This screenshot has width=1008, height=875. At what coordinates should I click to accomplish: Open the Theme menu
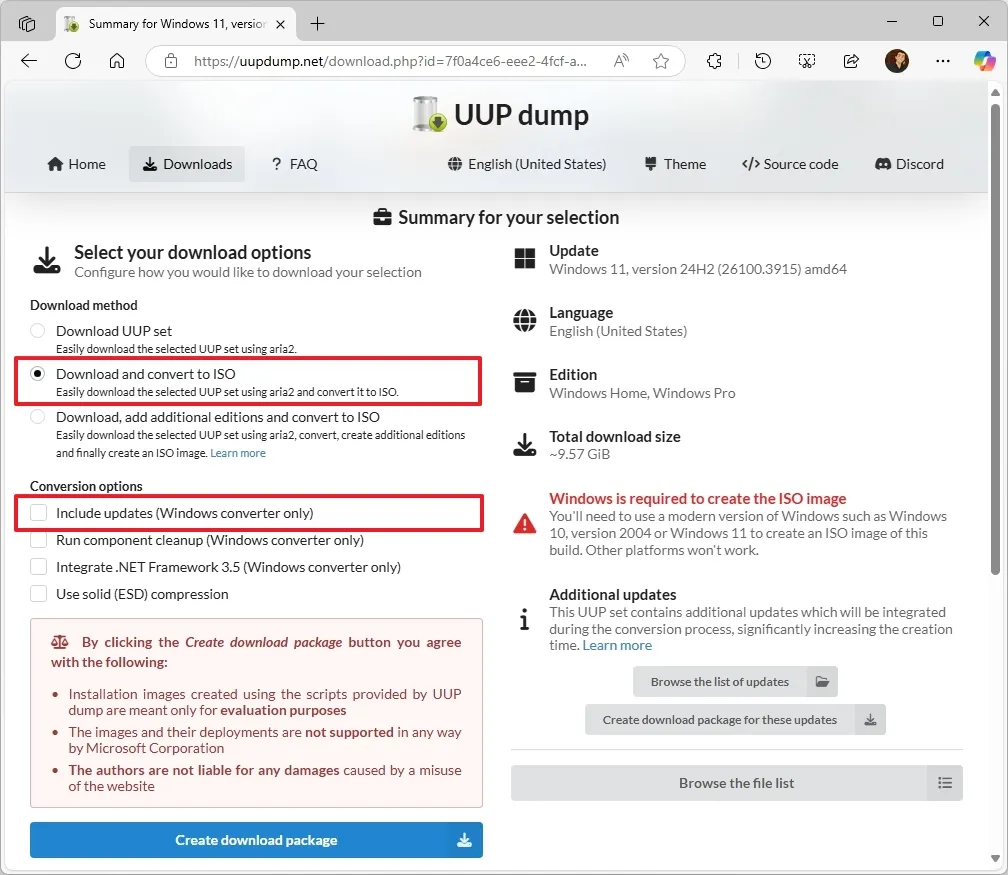pyautogui.click(x=675, y=164)
